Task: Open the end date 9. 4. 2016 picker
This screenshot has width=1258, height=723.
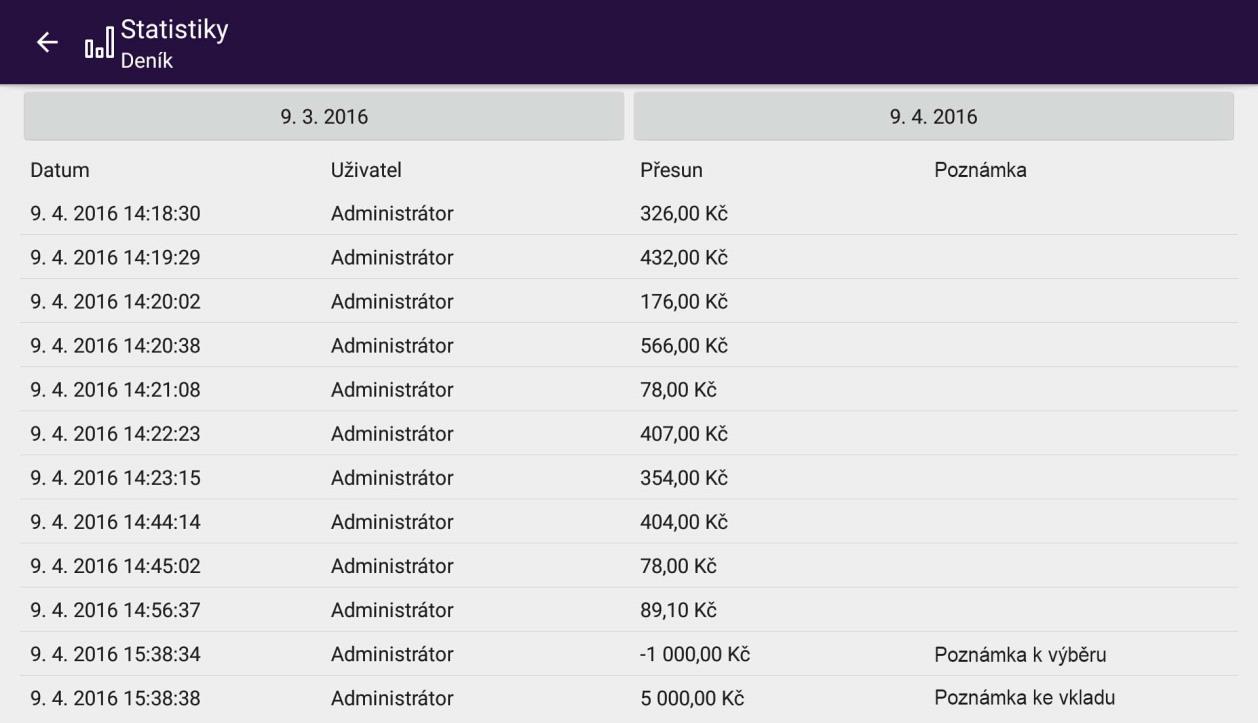Action: [x=933, y=117]
